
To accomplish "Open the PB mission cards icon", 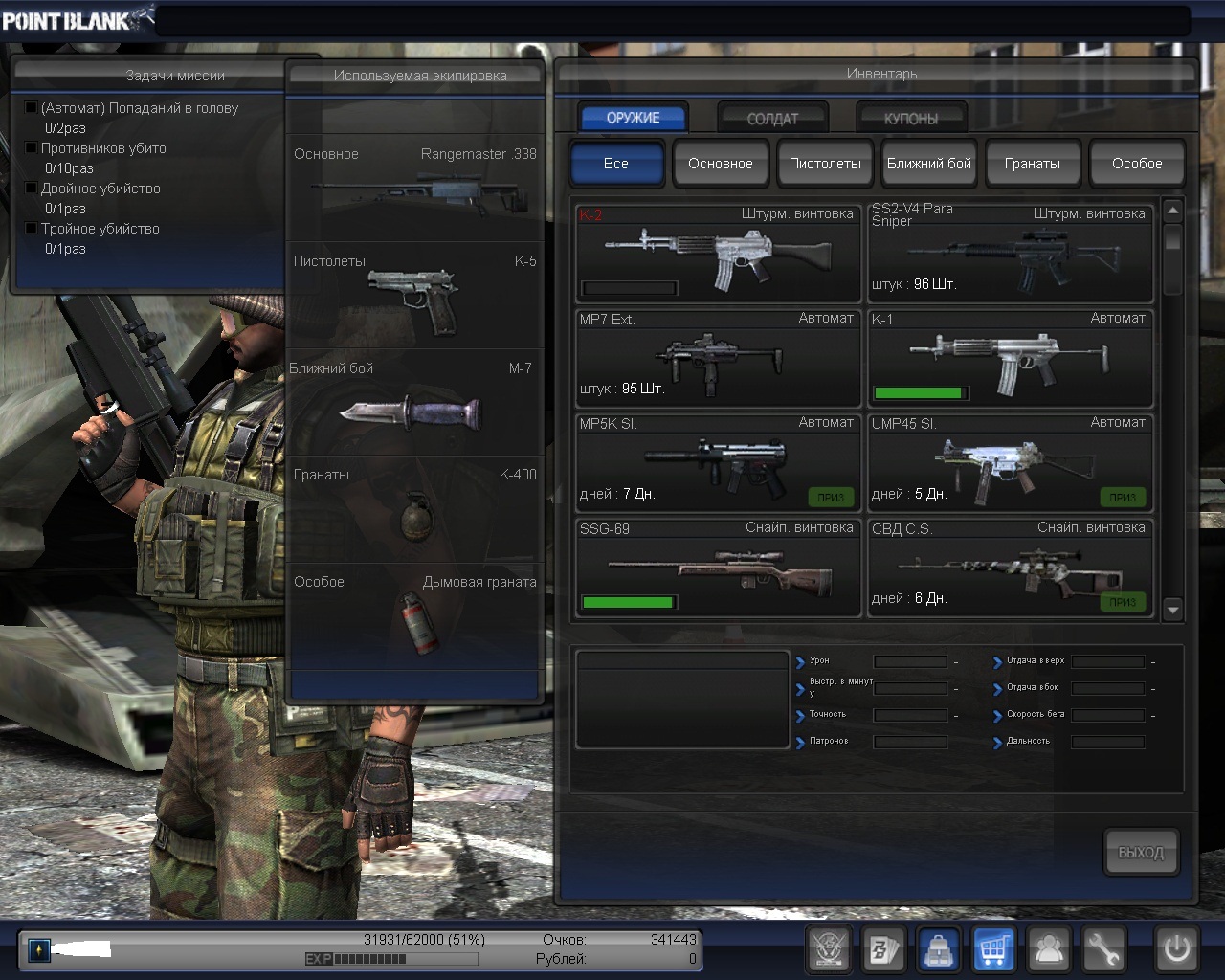I will (x=884, y=950).
